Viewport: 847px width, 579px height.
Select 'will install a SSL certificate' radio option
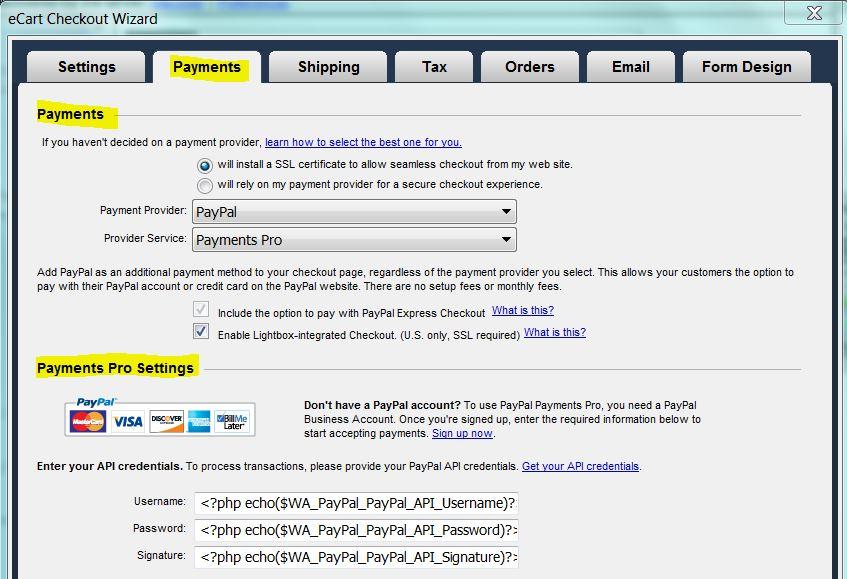[x=205, y=165]
